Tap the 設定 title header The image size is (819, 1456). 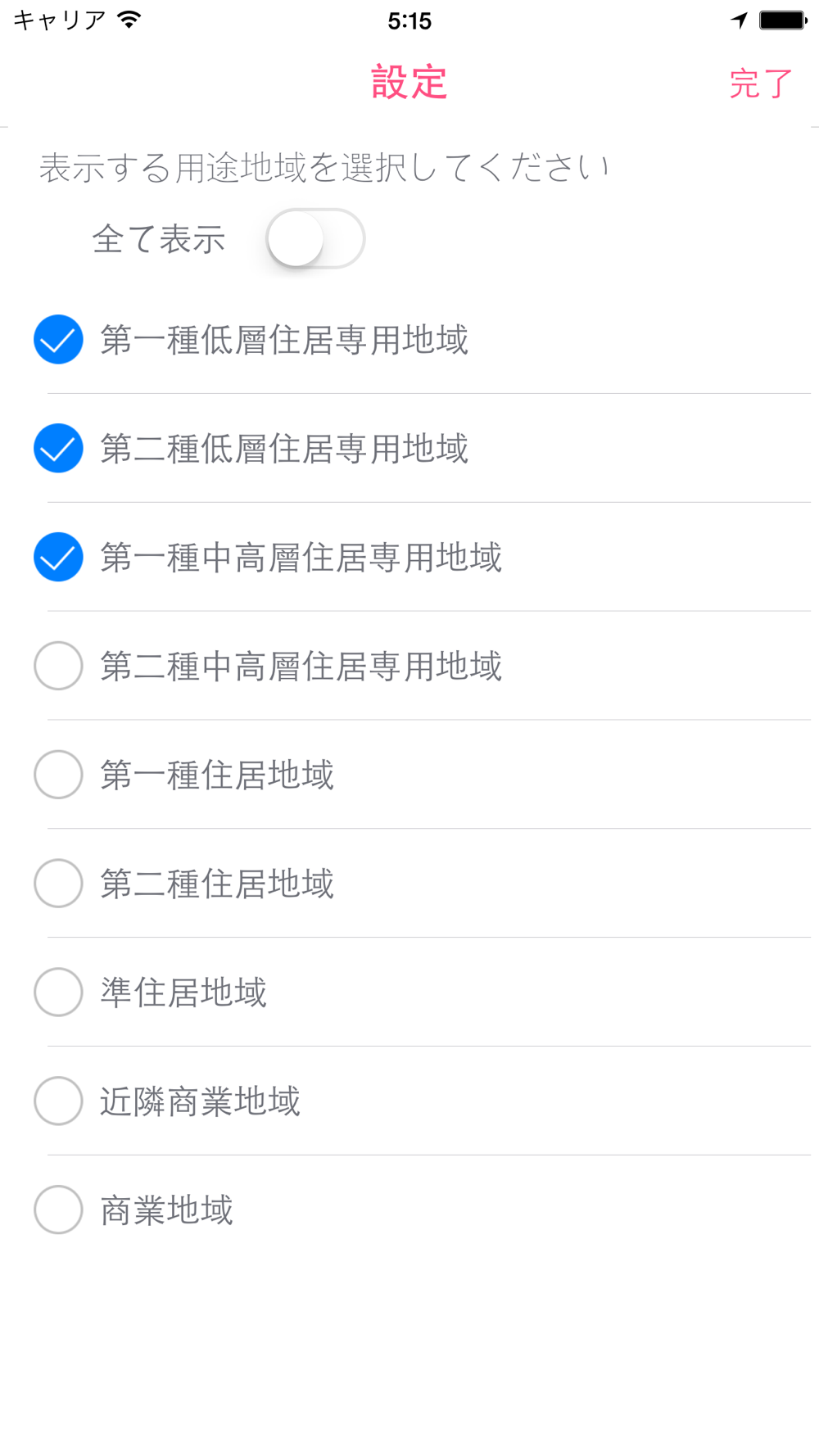click(x=409, y=83)
